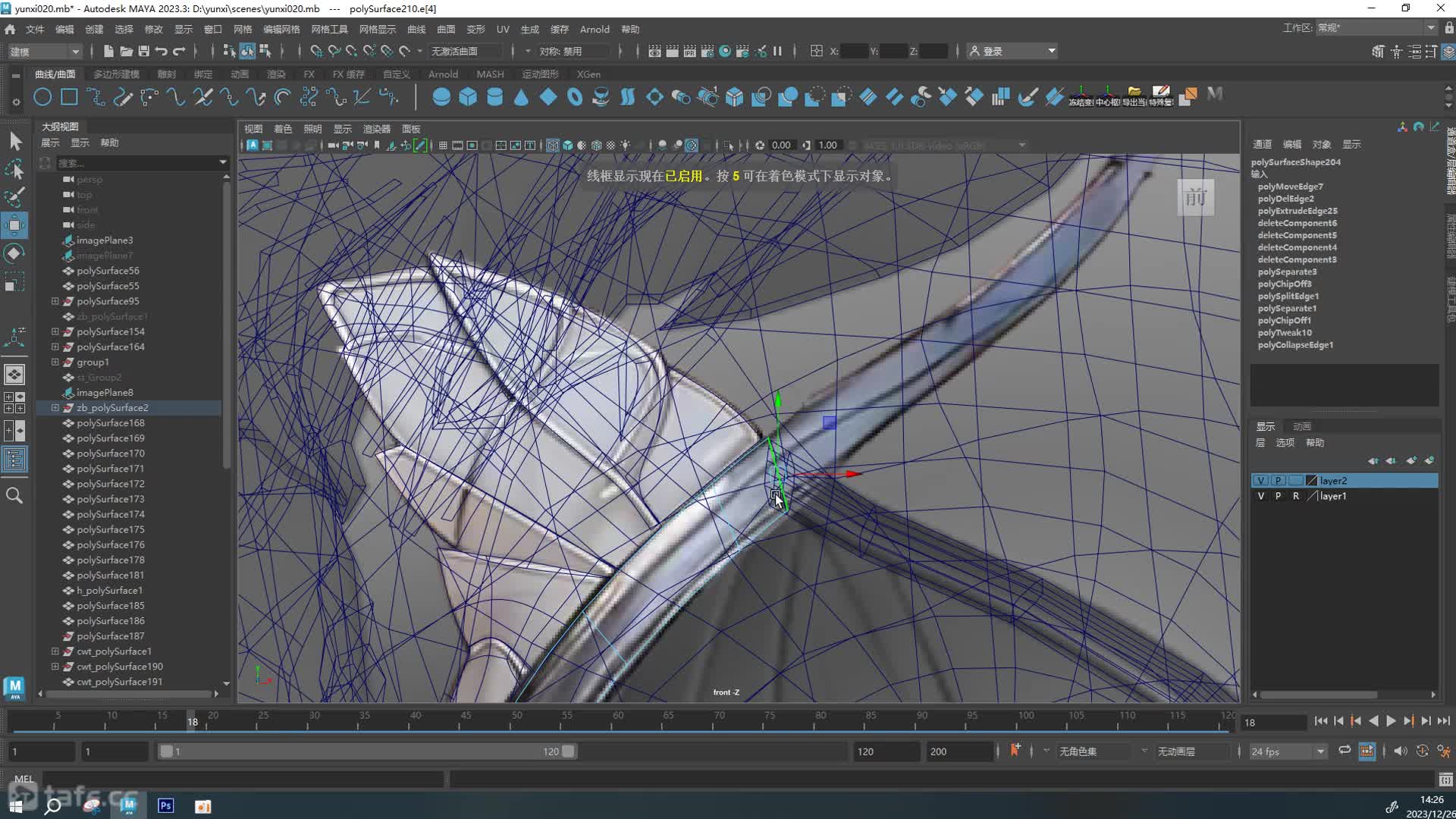Click the 登录 sign-in button
The width and height of the screenshot is (1456, 819).
click(x=1012, y=51)
